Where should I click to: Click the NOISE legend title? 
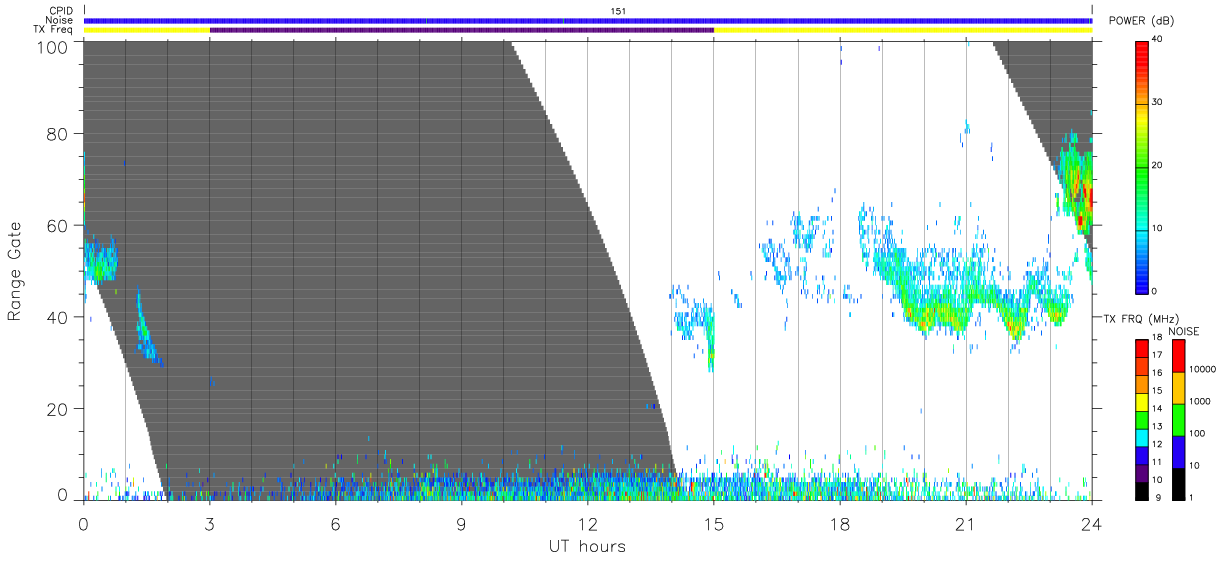tap(1183, 330)
